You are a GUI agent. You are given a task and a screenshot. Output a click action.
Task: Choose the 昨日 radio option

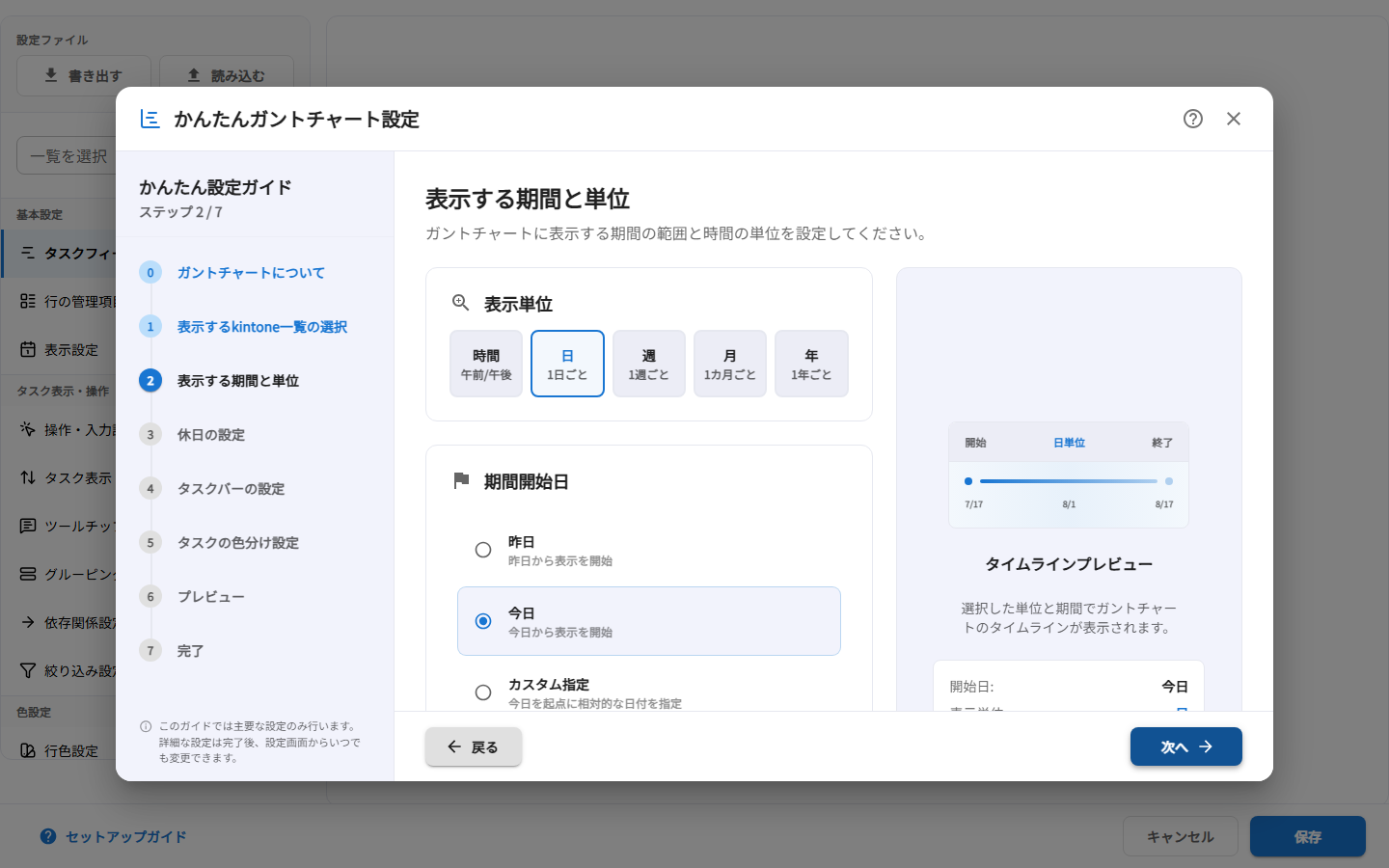[483, 550]
